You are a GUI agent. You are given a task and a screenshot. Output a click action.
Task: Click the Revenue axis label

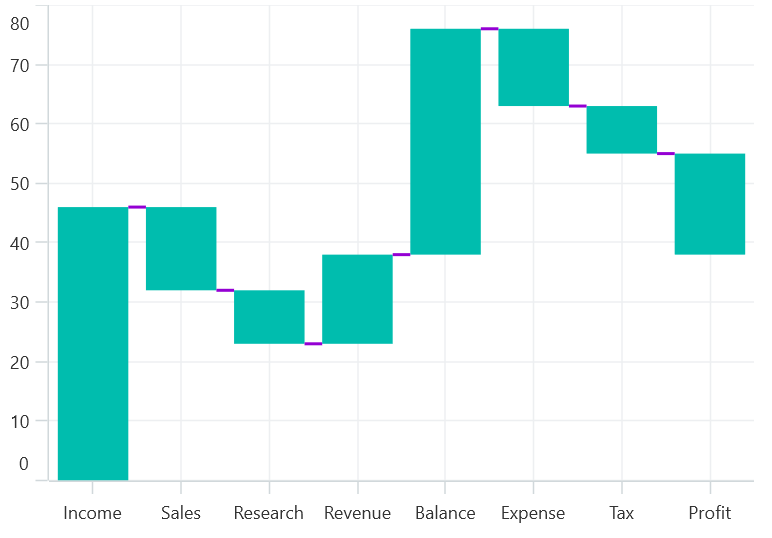click(357, 513)
